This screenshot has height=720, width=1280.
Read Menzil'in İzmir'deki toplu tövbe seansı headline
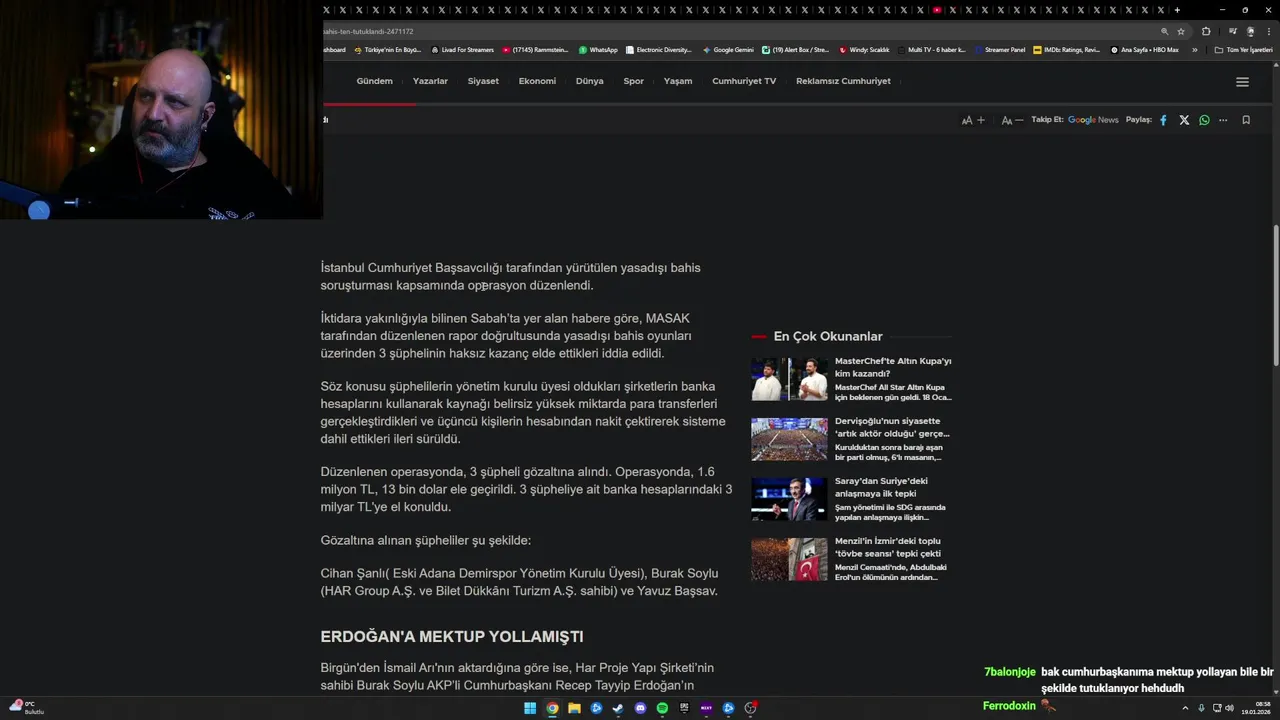click(888, 547)
